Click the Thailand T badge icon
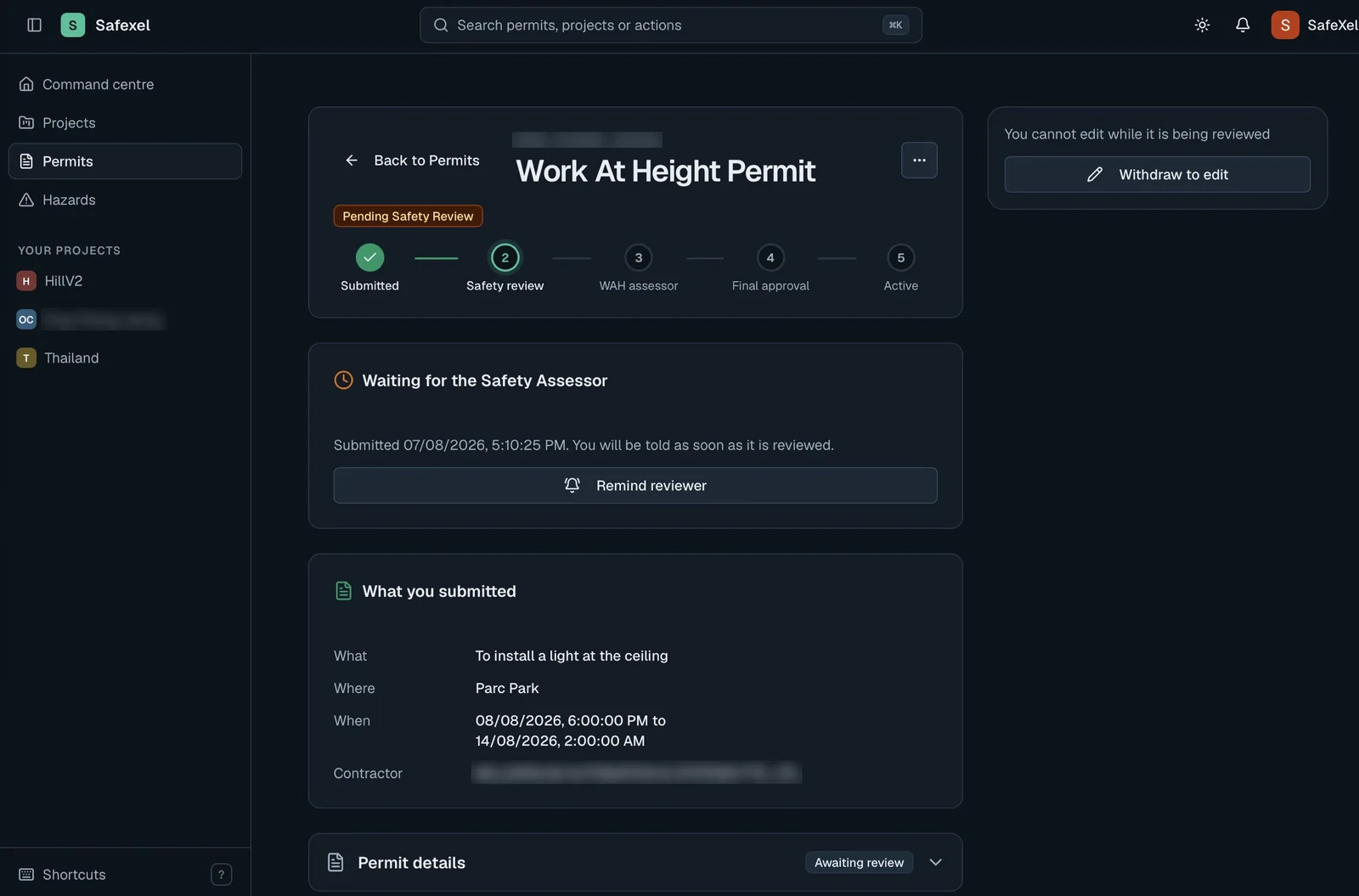Viewport: 1359px width, 896px height. pyautogui.click(x=26, y=358)
